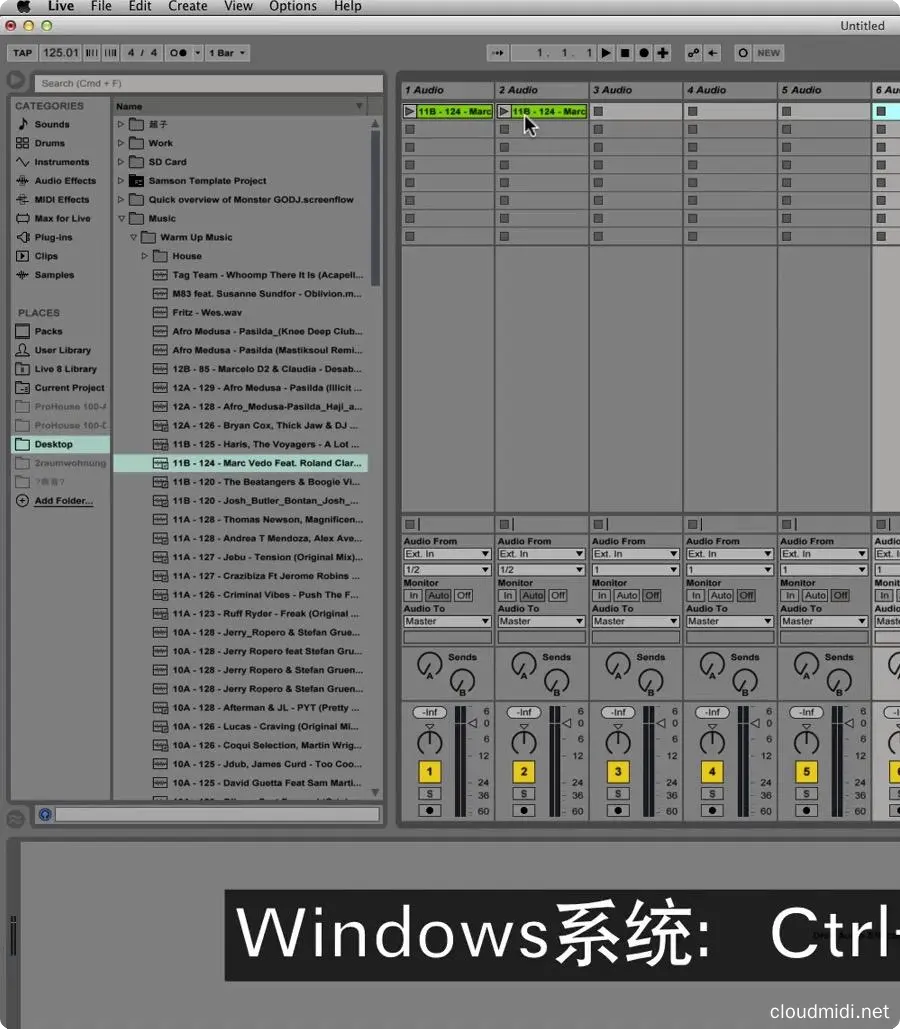Open the 1 Bar quantization dropdown
This screenshot has width=900, height=1029.
228,53
